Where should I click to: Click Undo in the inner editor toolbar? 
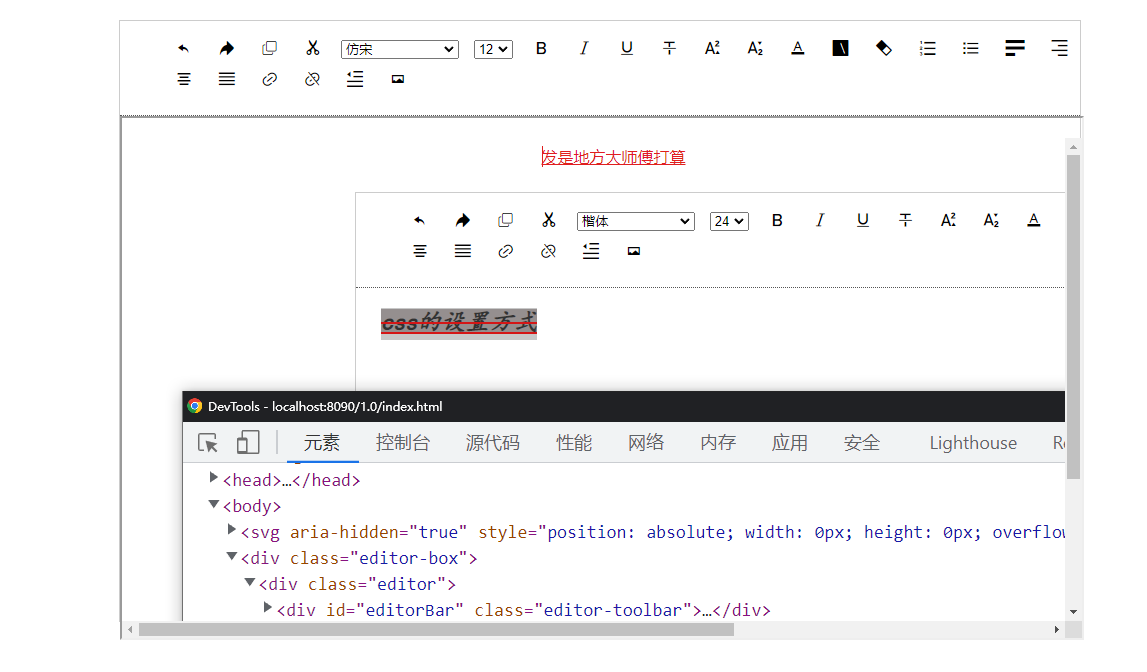pyautogui.click(x=419, y=220)
